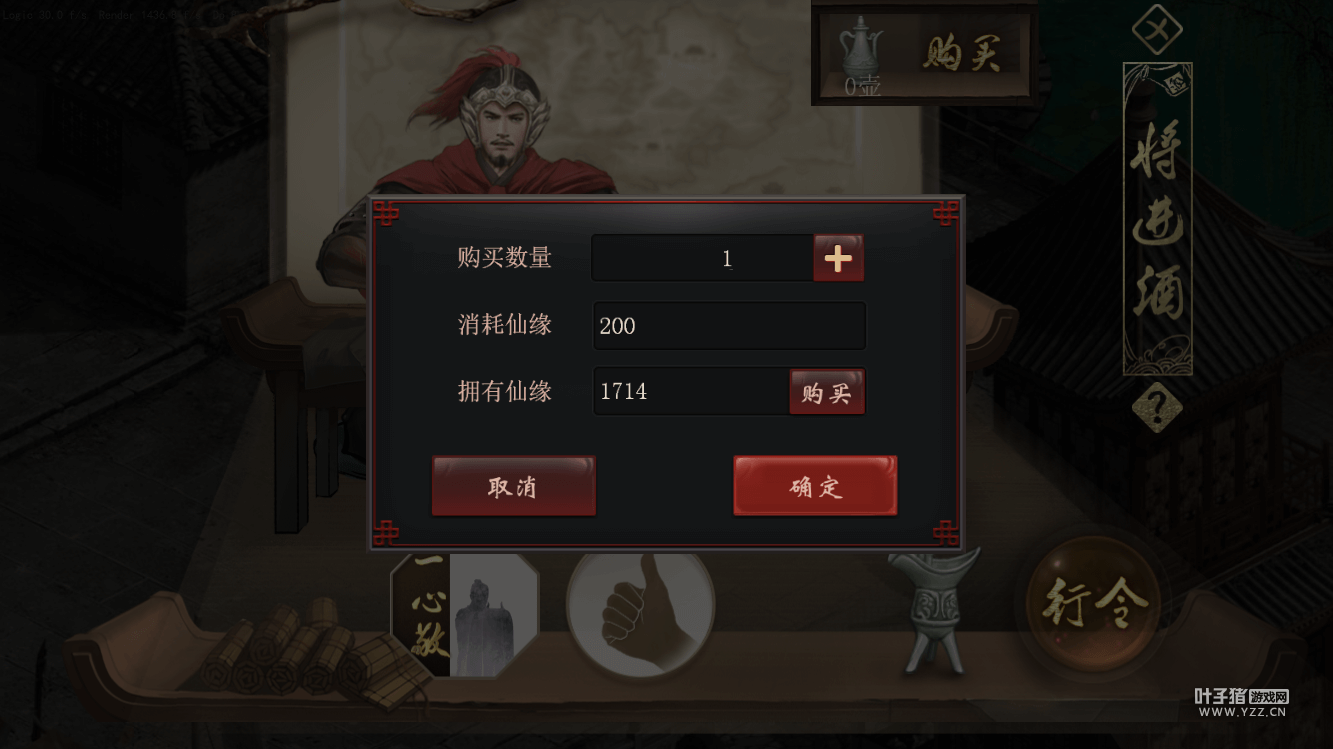Click the 购买数量 label
Image resolution: width=1333 pixels, height=749 pixels.
(505, 258)
